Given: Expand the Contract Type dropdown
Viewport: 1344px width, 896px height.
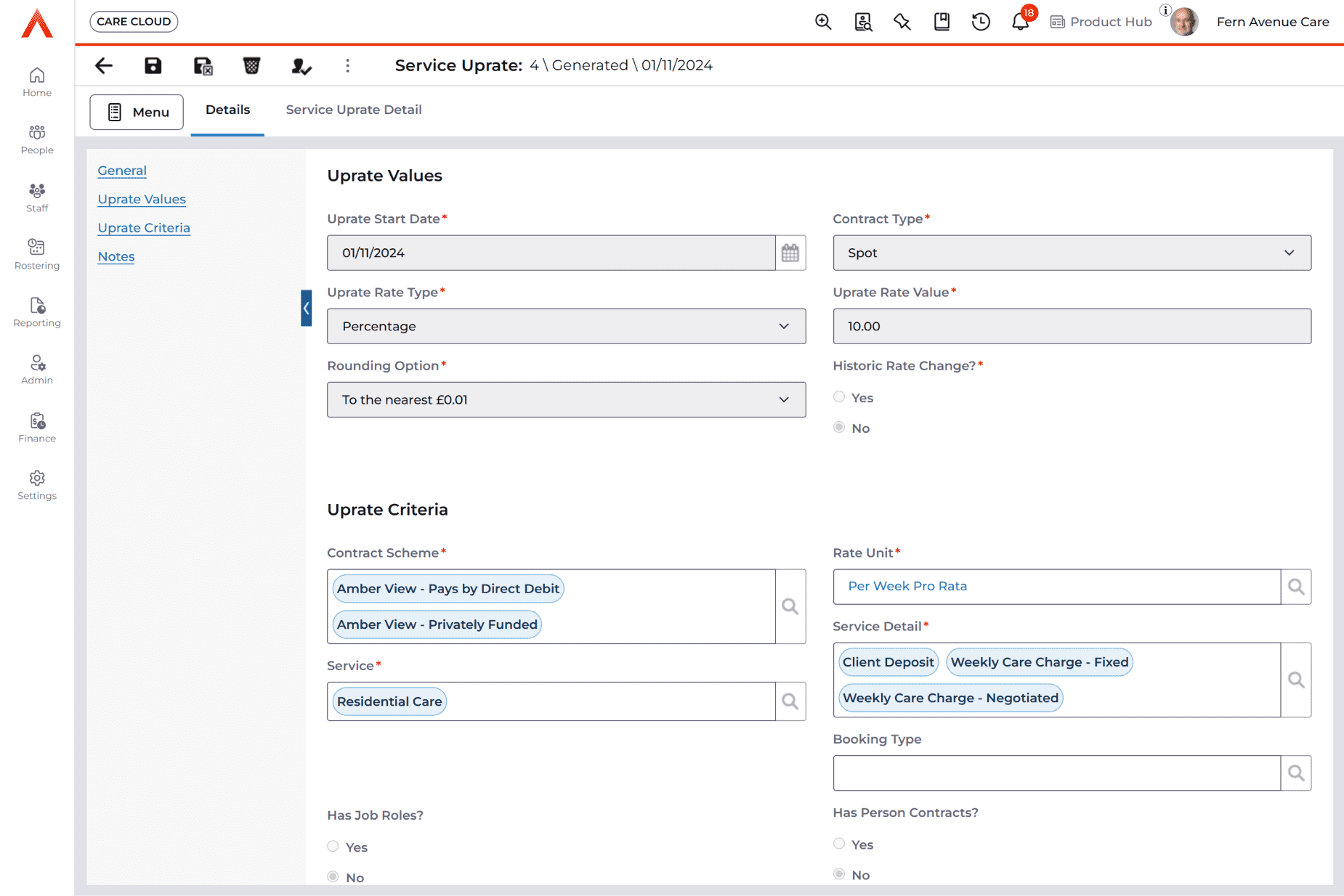Looking at the screenshot, I should tap(1072, 253).
